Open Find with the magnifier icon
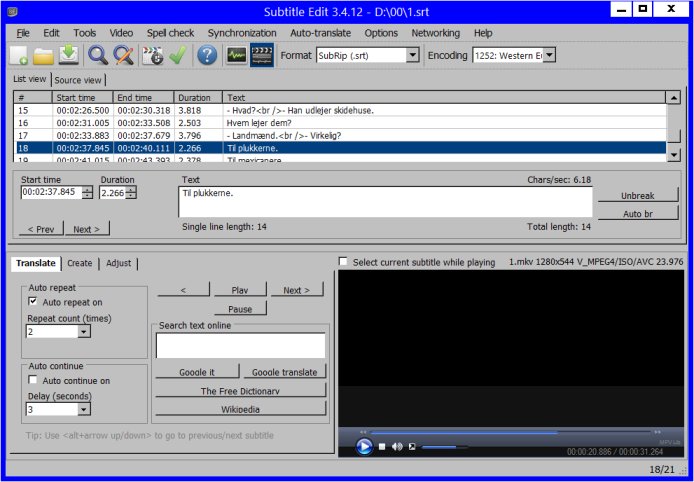Viewport: 694px width, 482px height. pos(98,56)
